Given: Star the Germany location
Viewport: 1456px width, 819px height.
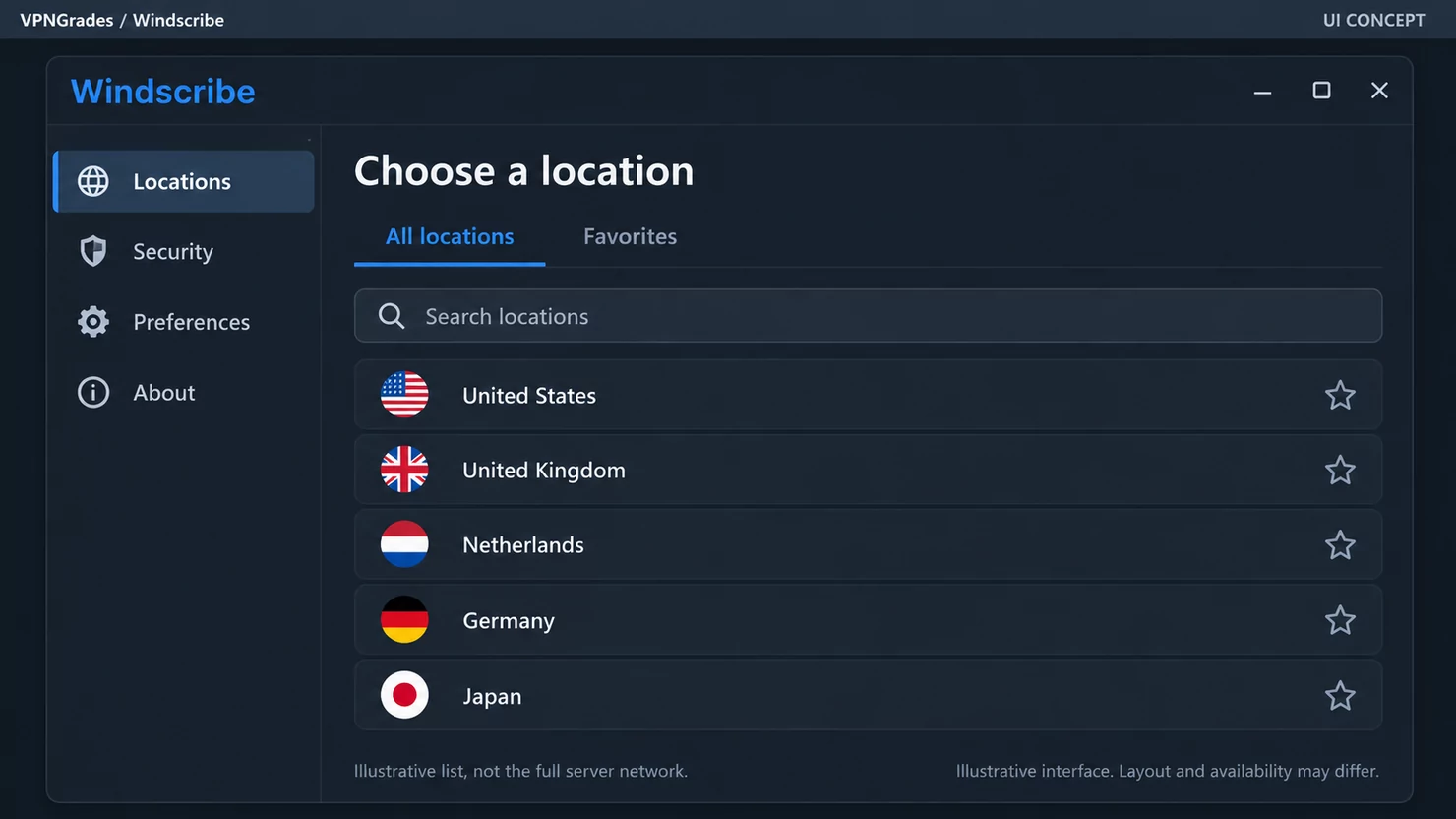Looking at the screenshot, I should click(1340, 620).
